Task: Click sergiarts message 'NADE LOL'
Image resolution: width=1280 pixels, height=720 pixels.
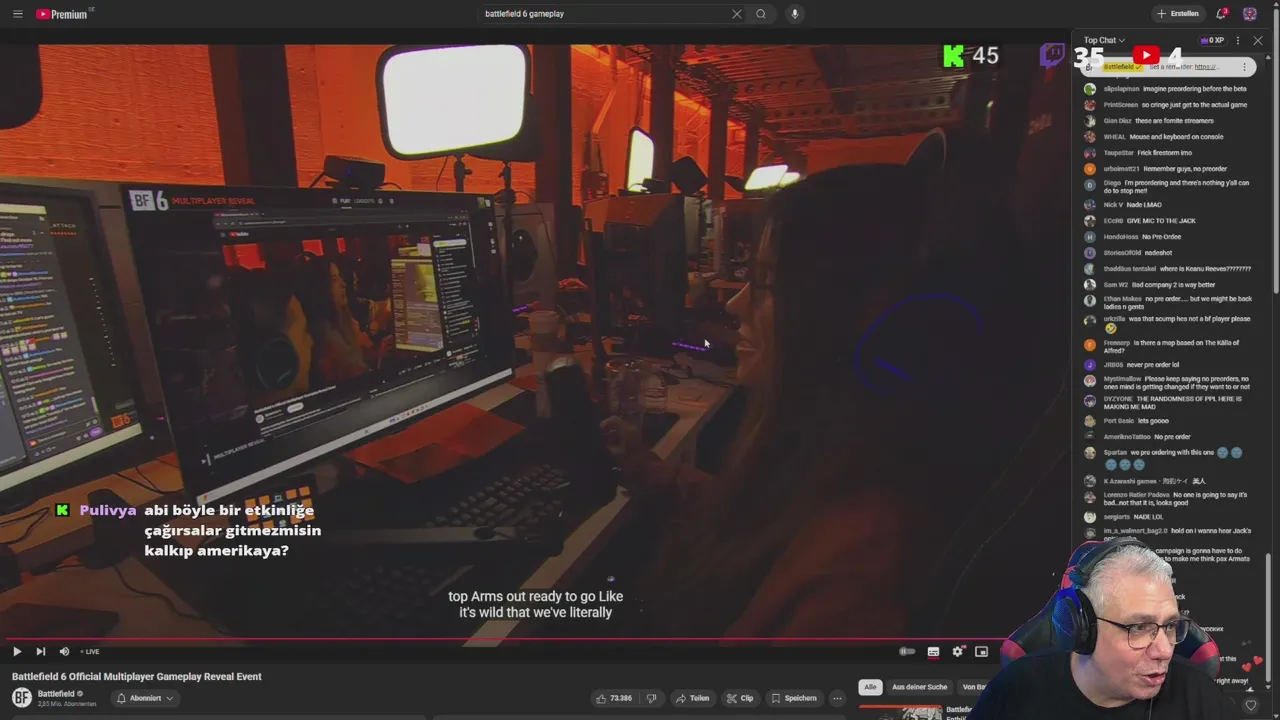Action: coord(1147,517)
